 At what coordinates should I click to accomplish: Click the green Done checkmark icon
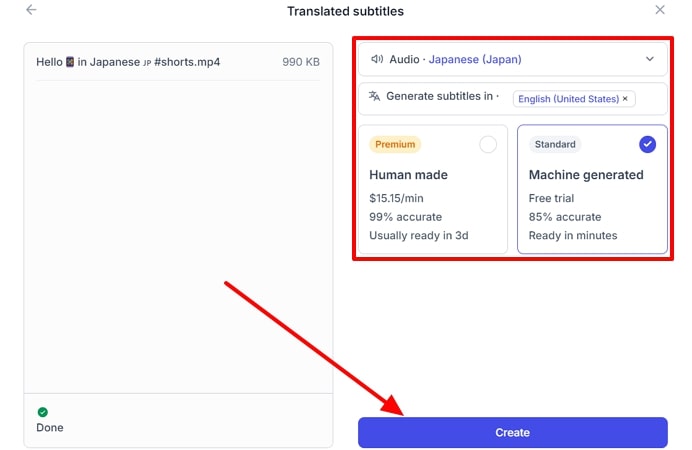[42, 412]
